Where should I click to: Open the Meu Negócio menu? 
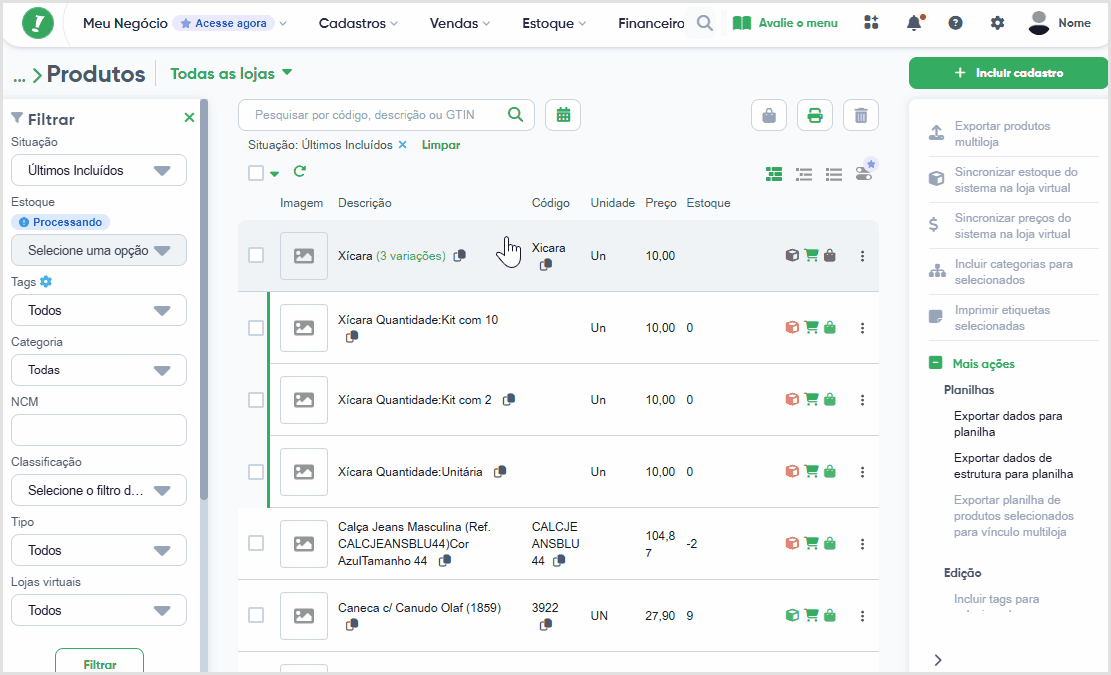tap(125, 23)
